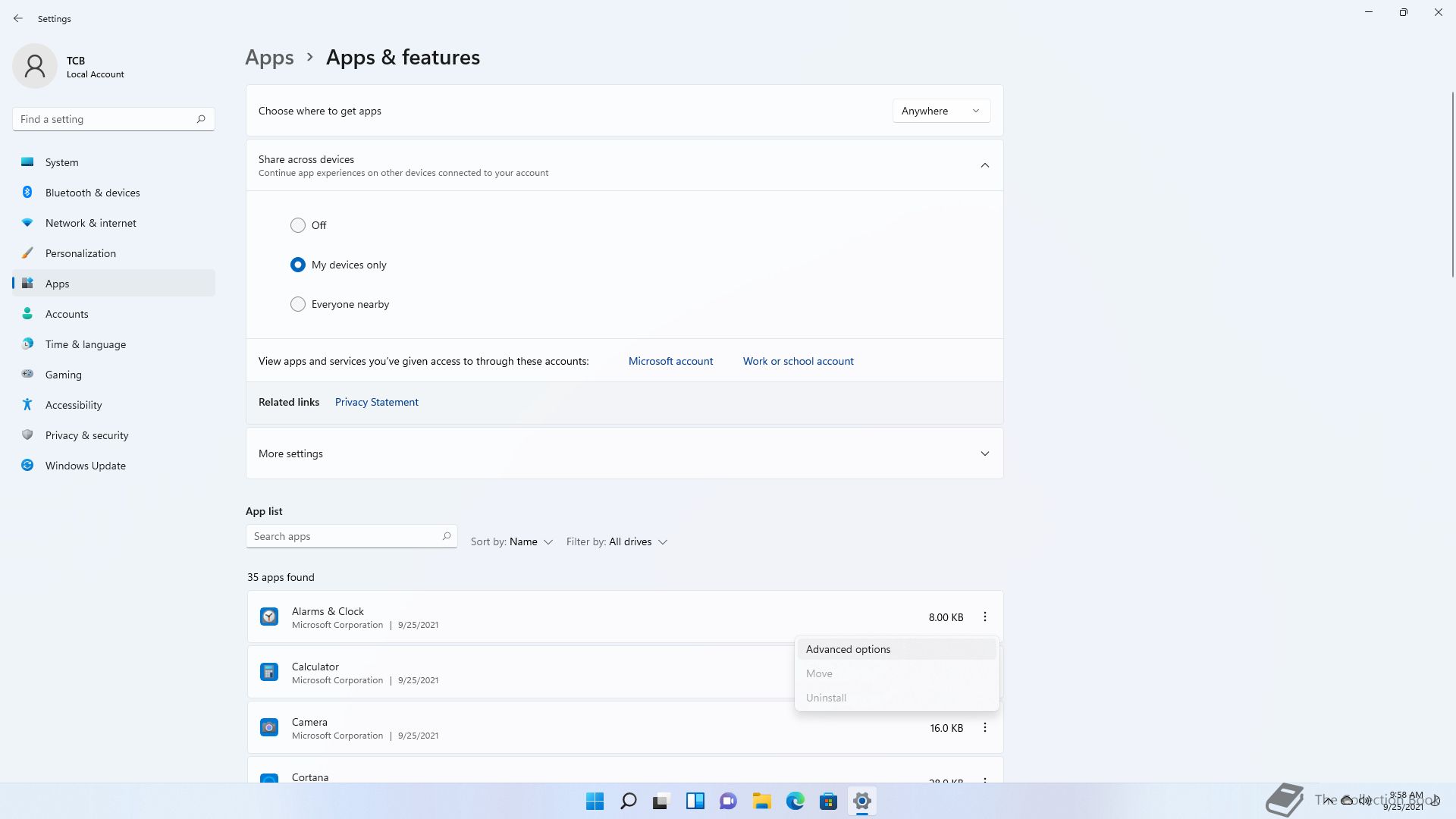Select Everyone nearby option
This screenshot has height=819, width=1456.
[298, 304]
